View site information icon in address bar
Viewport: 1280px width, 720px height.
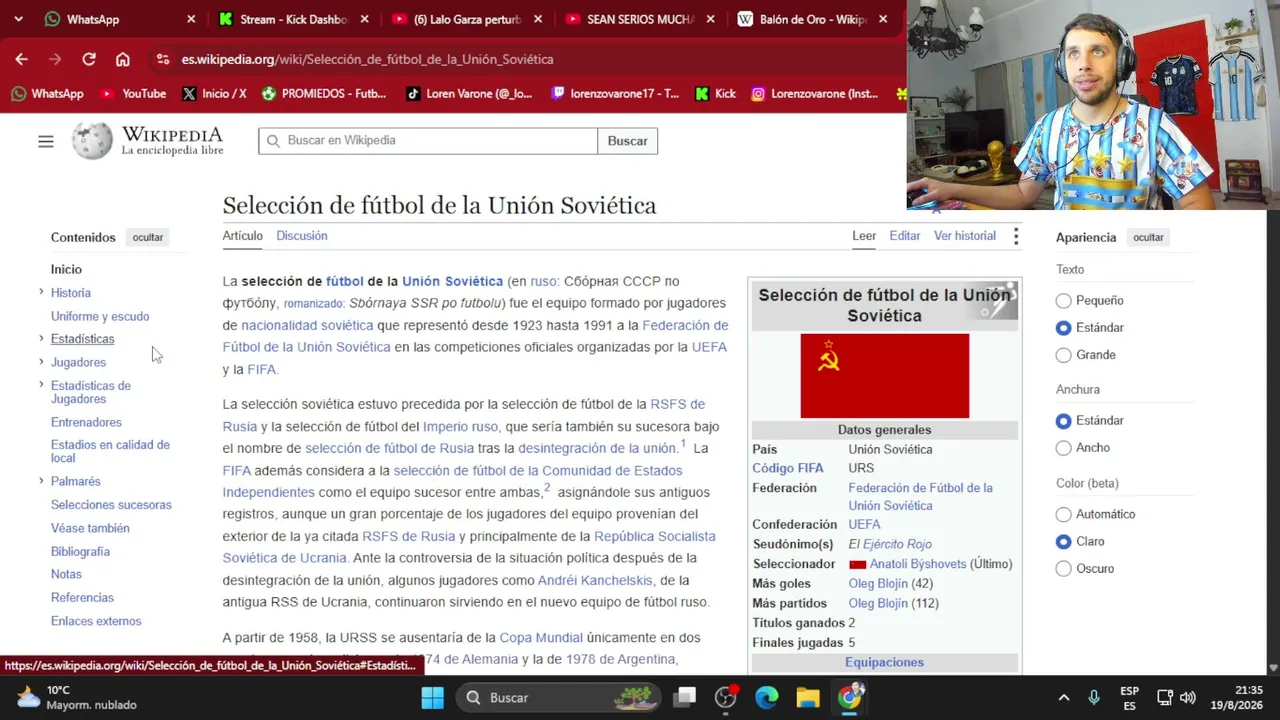(x=163, y=59)
